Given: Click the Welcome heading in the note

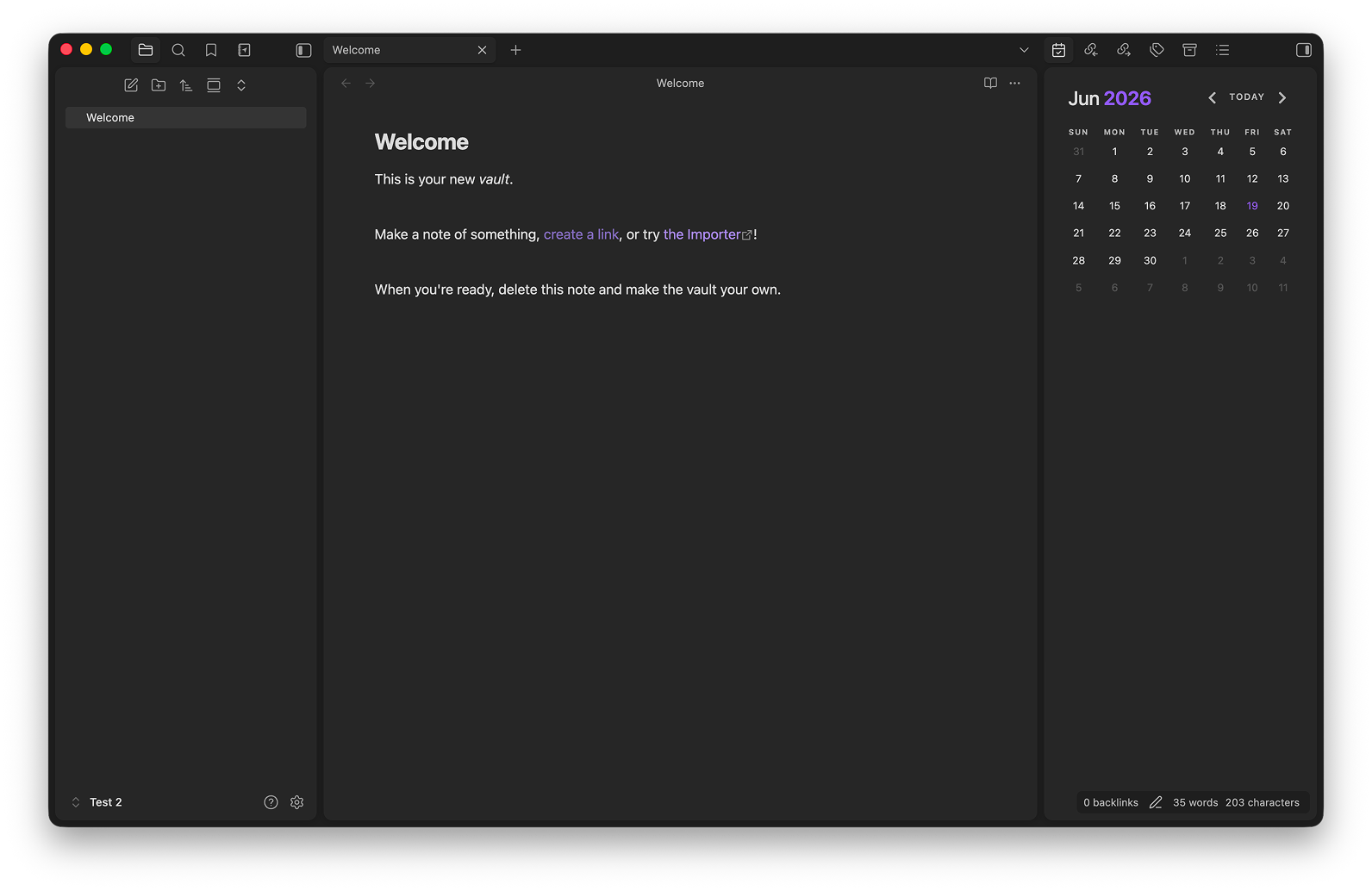Looking at the screenshot, I should pyautogui.click(x=421, y=142).
